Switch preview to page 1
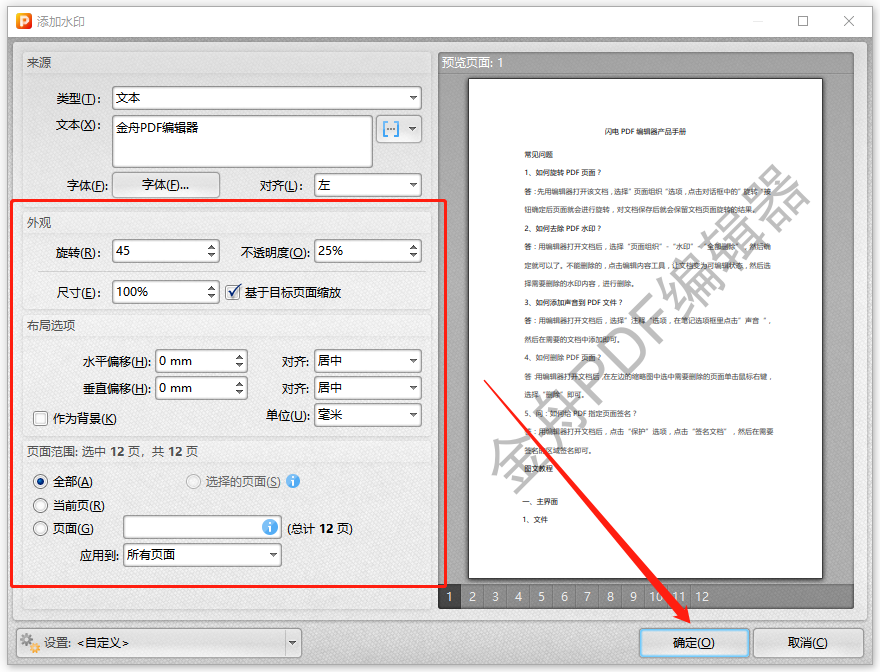This screenshot has height=672, width=880. [x=450, y=596]
